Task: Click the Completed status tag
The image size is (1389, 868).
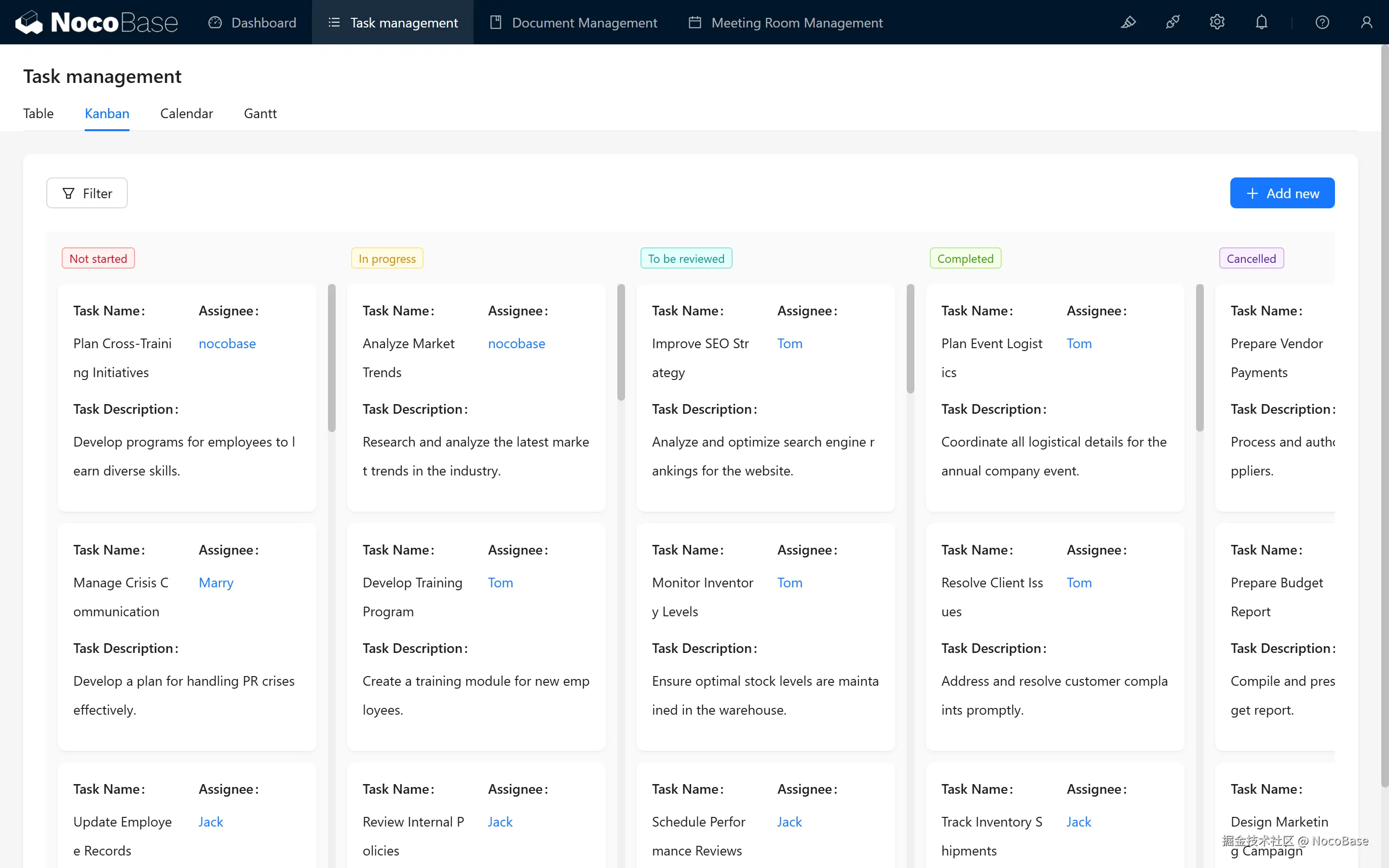Action: click(965, 258)
